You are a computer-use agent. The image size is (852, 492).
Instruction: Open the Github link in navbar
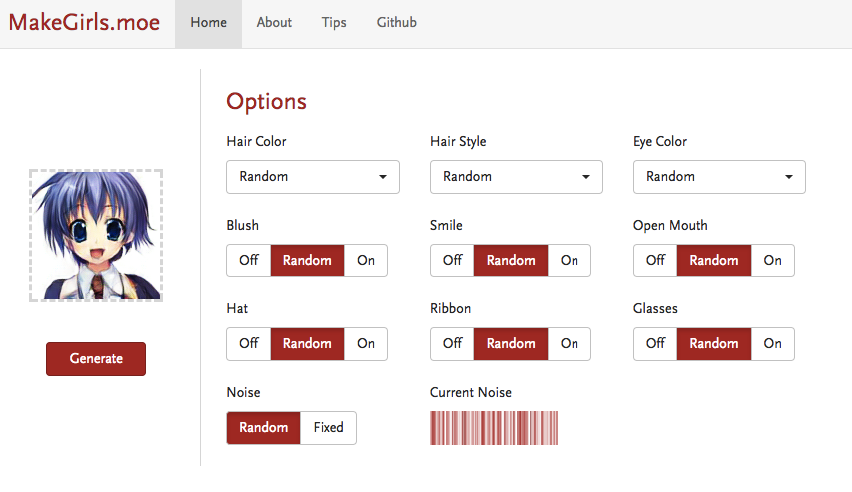397,22
